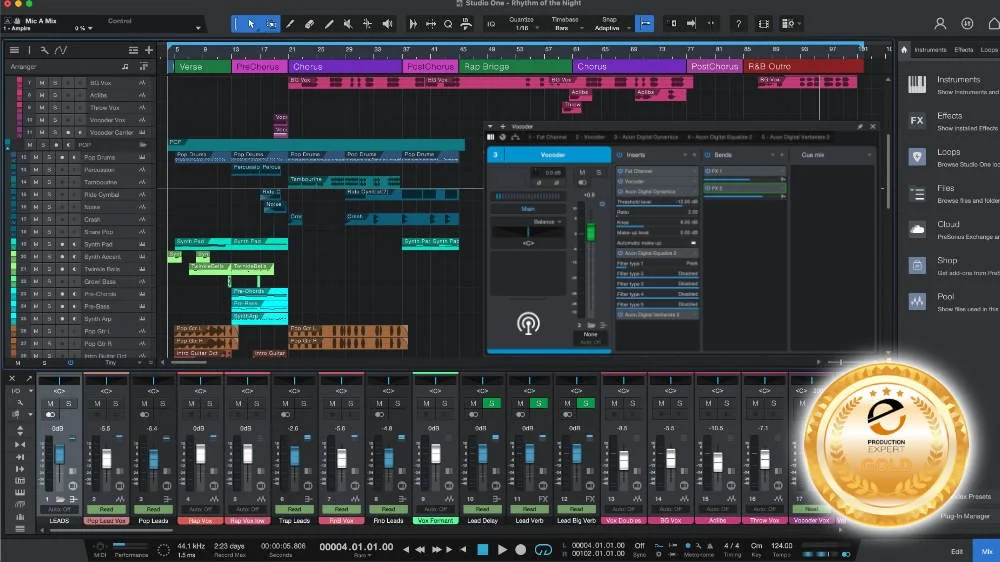This screenshot has height=562, width=1000.
Task: Open the Vocoder insert in Inserts list
Action: click(656, 181)
